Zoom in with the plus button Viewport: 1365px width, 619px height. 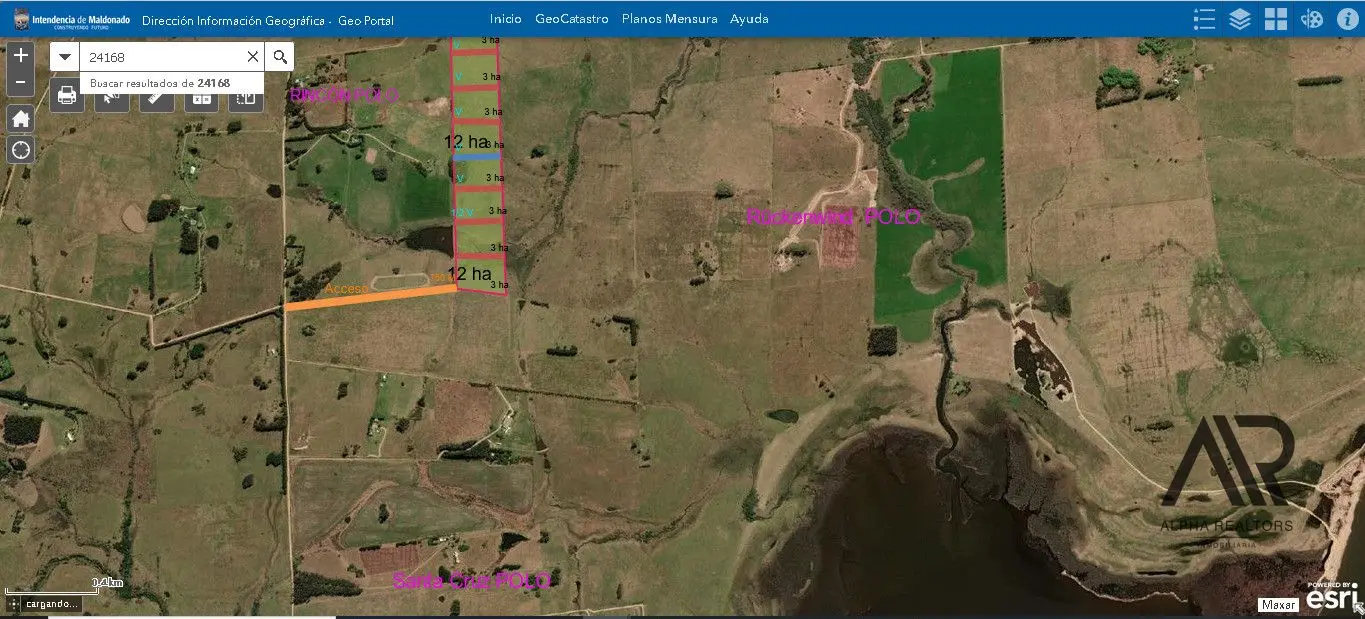21,55
